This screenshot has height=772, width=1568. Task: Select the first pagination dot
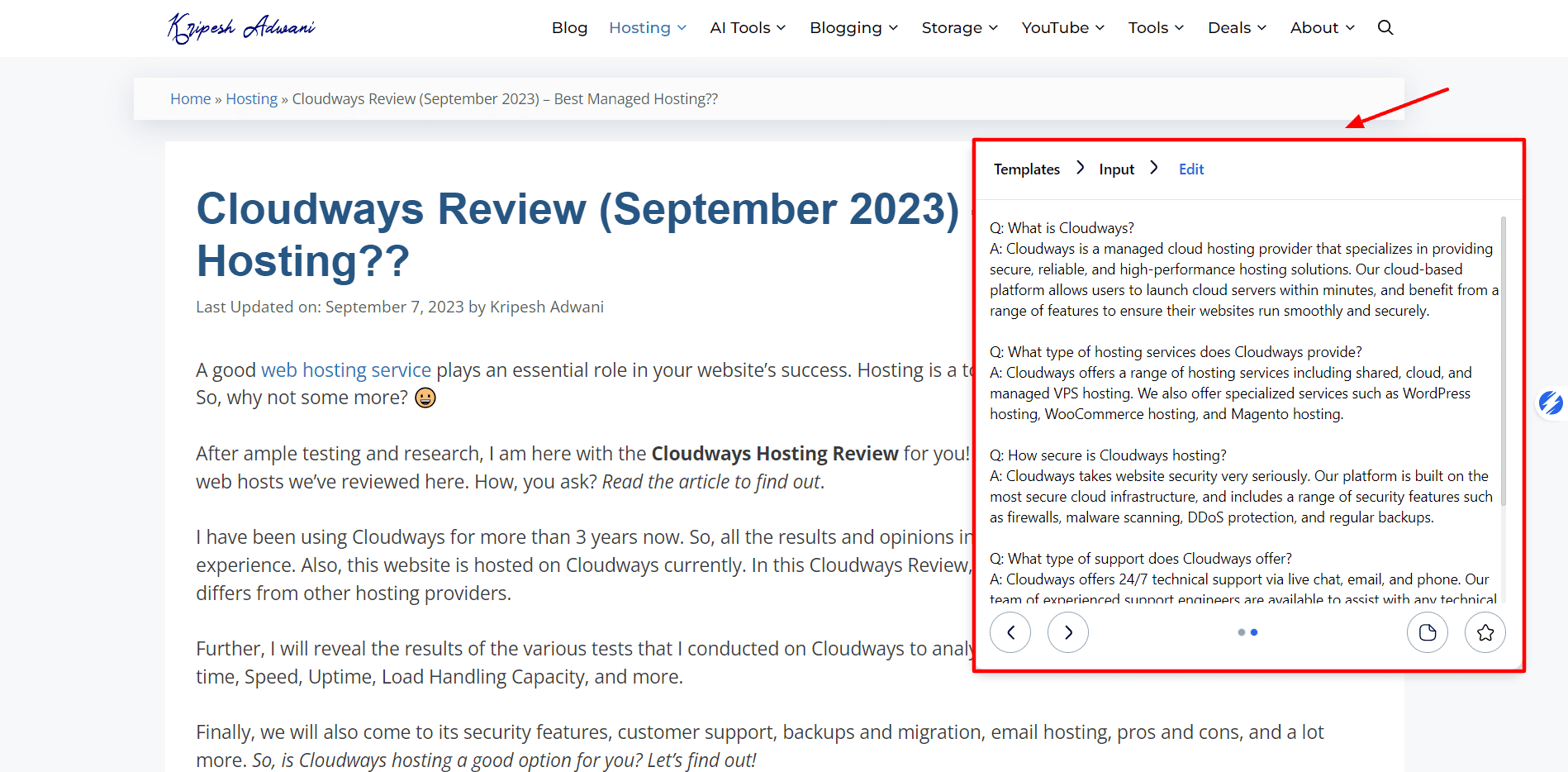[1242, 632]
